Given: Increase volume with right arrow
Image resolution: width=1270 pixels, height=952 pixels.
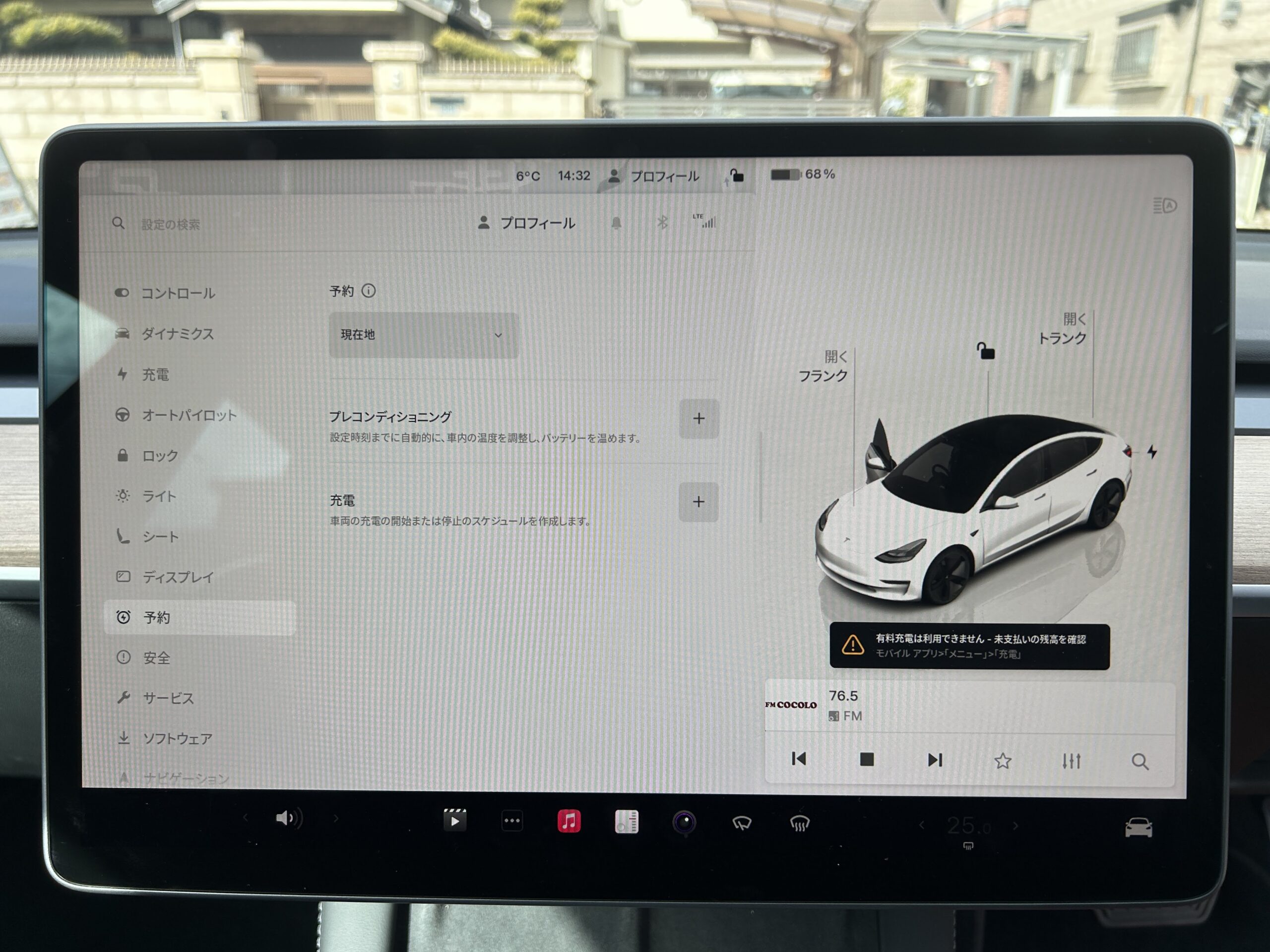Looking at the screenshot, I should (336, 819).
